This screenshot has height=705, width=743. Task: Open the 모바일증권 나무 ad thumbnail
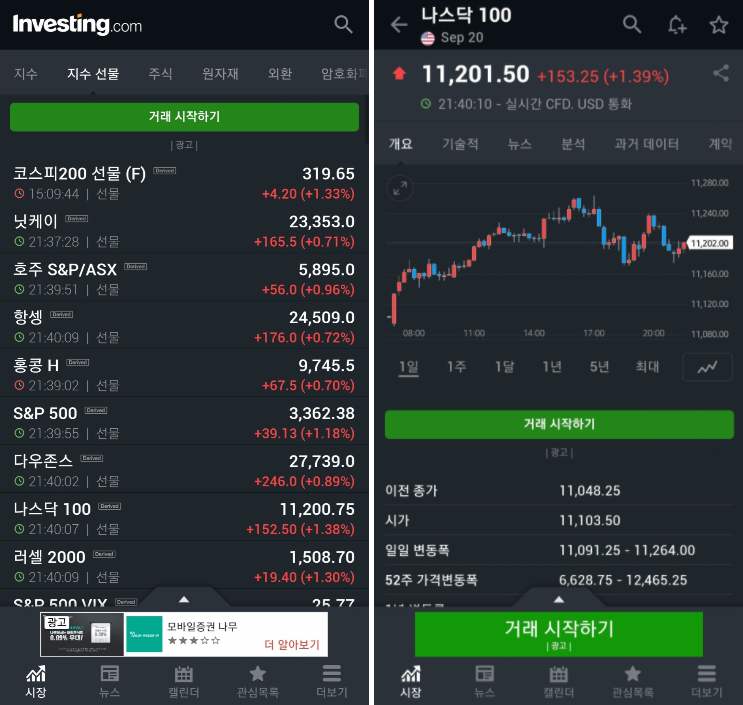pyautogui.click(x=82, y=634)
